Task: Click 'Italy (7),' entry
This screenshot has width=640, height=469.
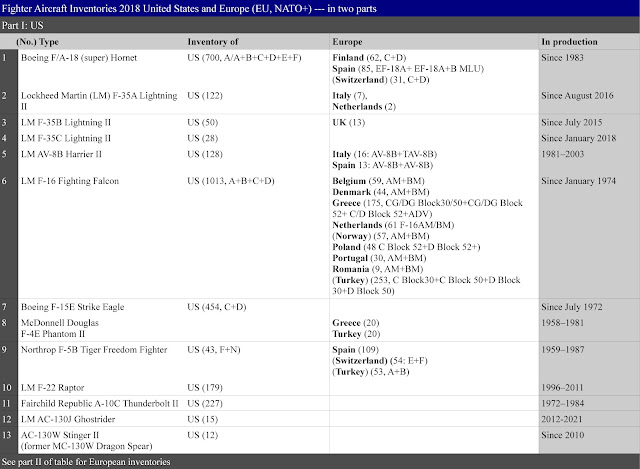Action: point(350,96)
